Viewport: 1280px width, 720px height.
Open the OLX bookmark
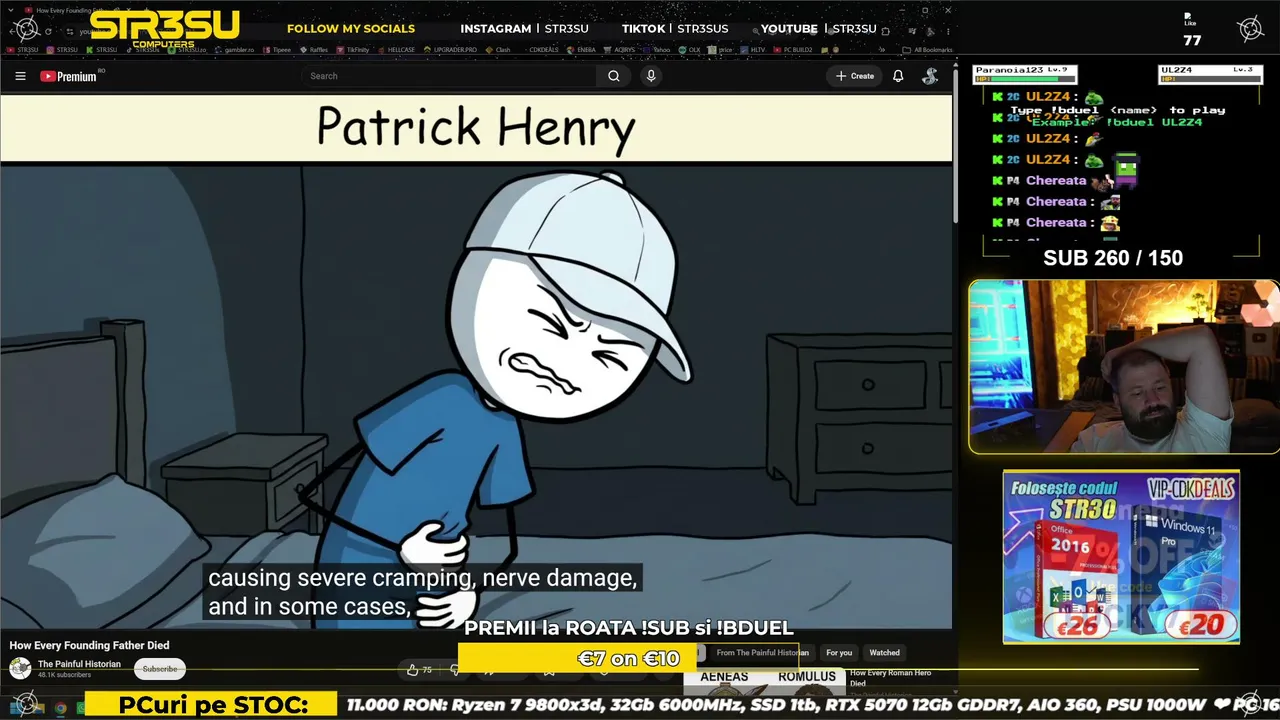click(x=690, y=49)
